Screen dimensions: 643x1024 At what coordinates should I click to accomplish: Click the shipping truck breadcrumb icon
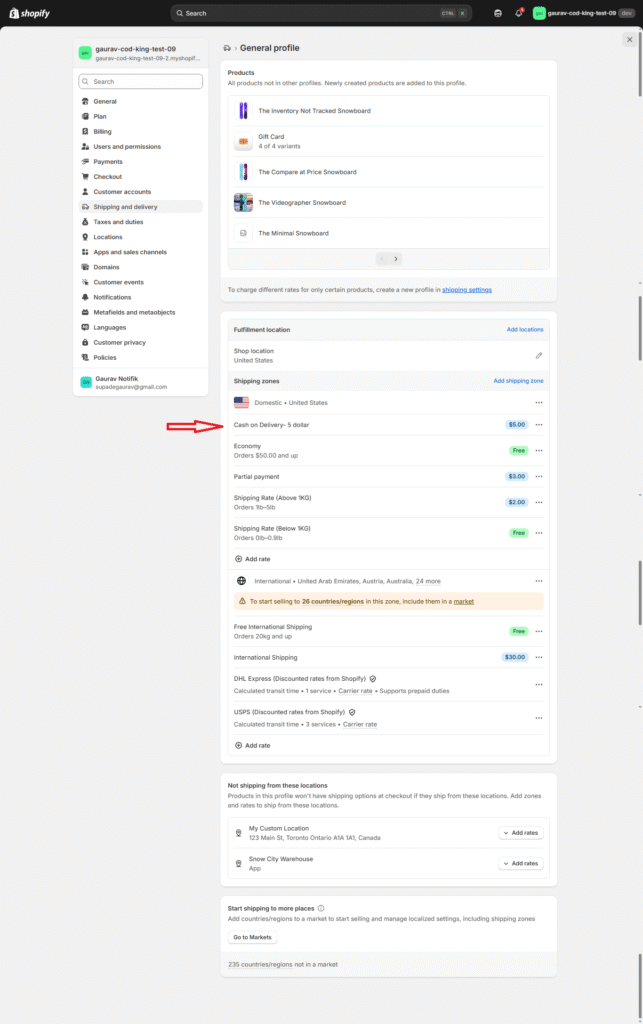(x=228, y=48)
